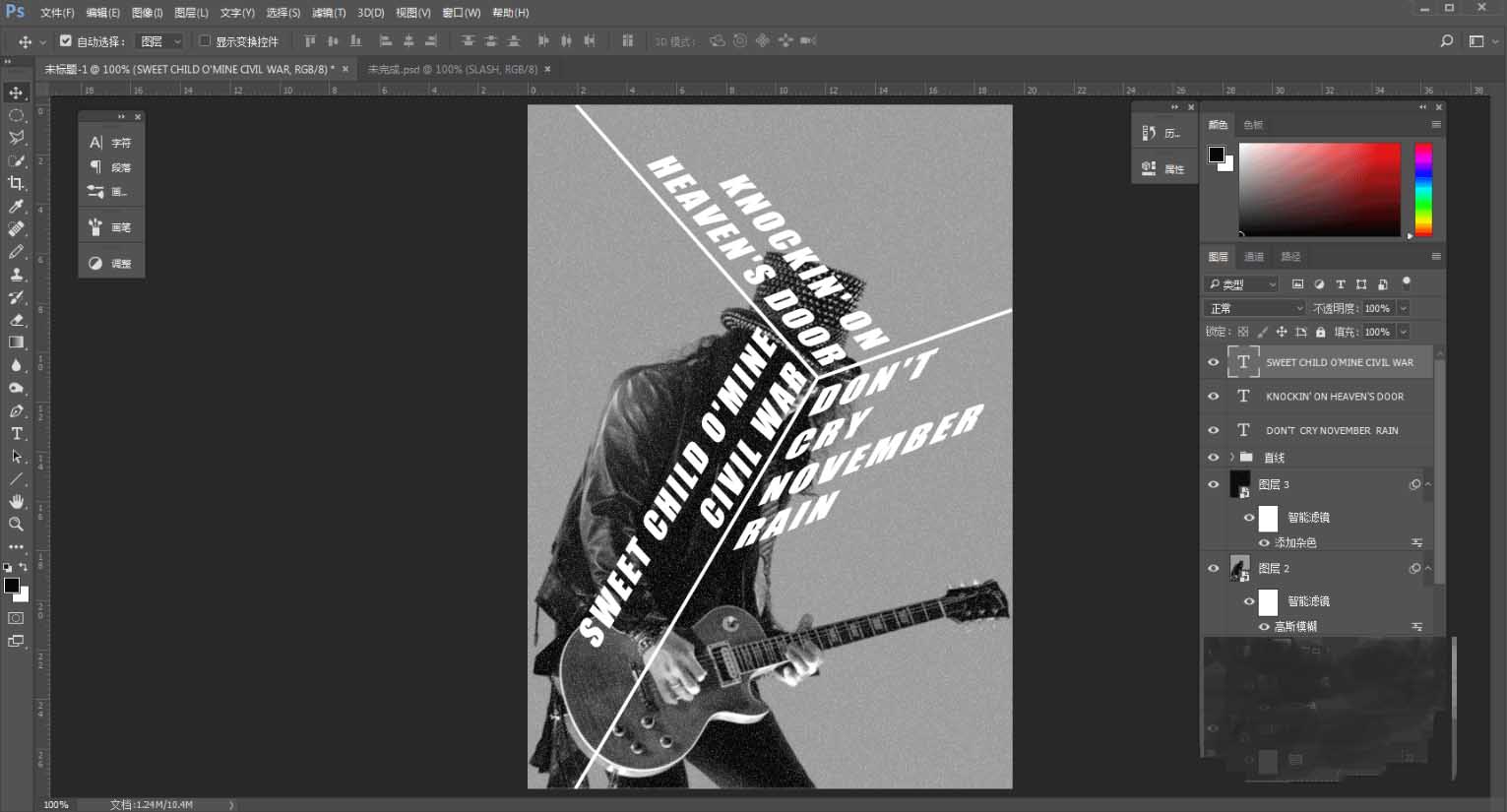1507x812 pixels.
Task: Select the Eyedropper tool
Action: (x=16, y=206)
